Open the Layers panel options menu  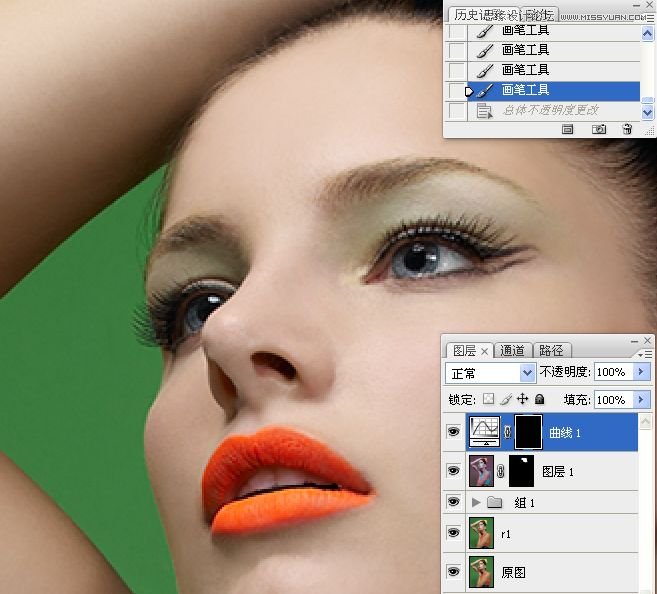click(646, 354)
